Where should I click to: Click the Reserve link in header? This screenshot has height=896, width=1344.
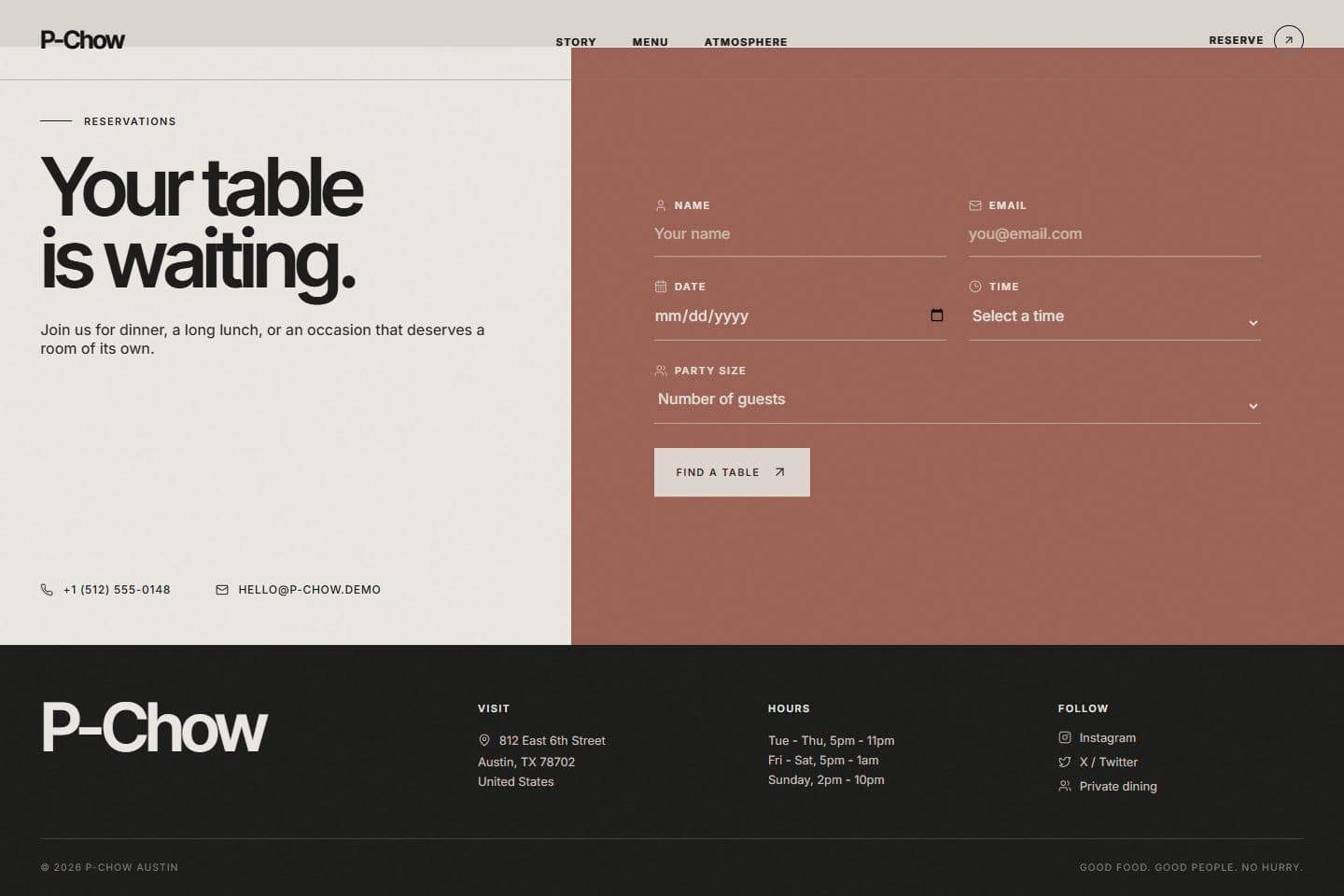pos(1236,40)
